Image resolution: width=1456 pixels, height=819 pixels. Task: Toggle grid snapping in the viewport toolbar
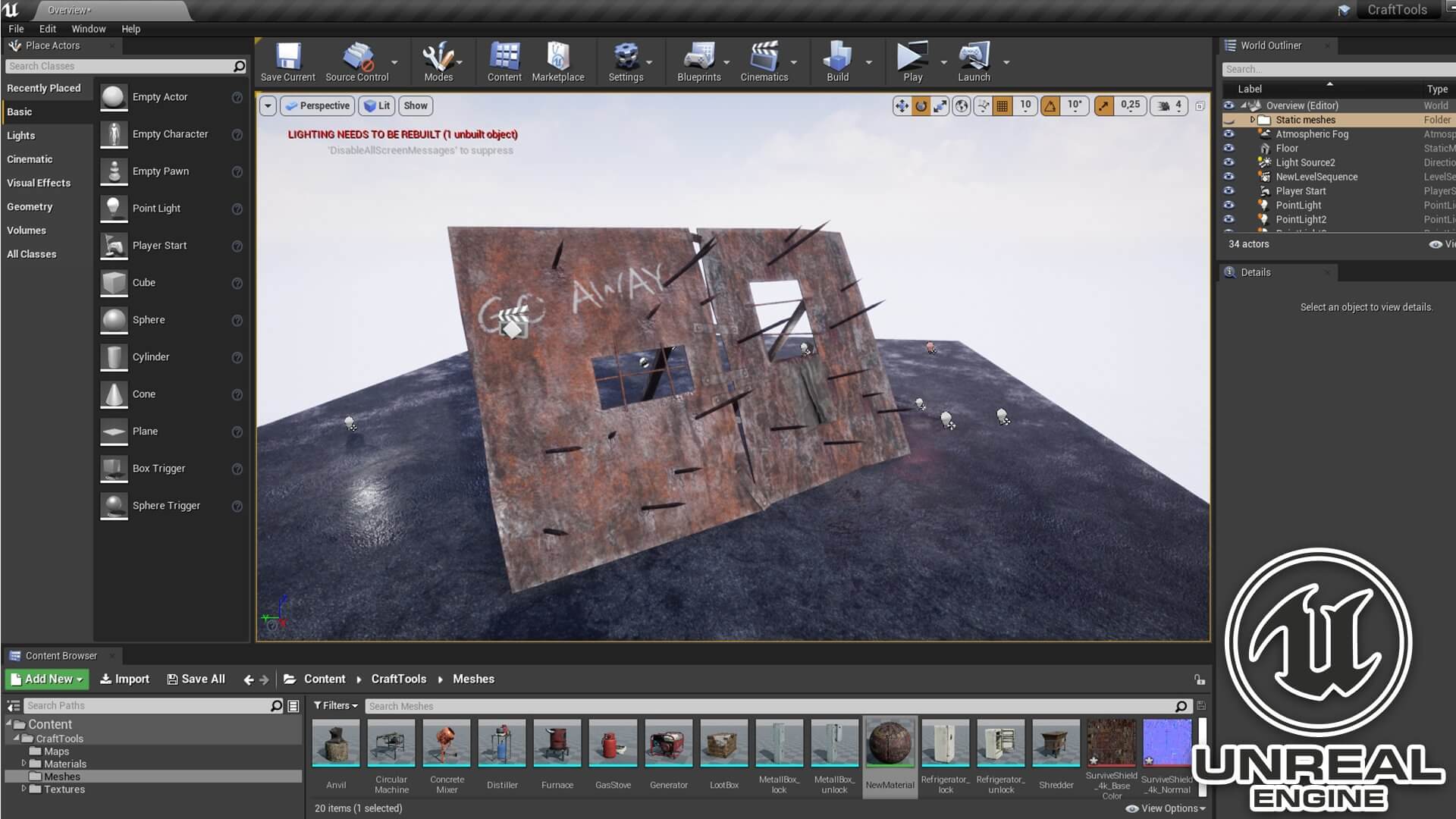click(1003, 106)
